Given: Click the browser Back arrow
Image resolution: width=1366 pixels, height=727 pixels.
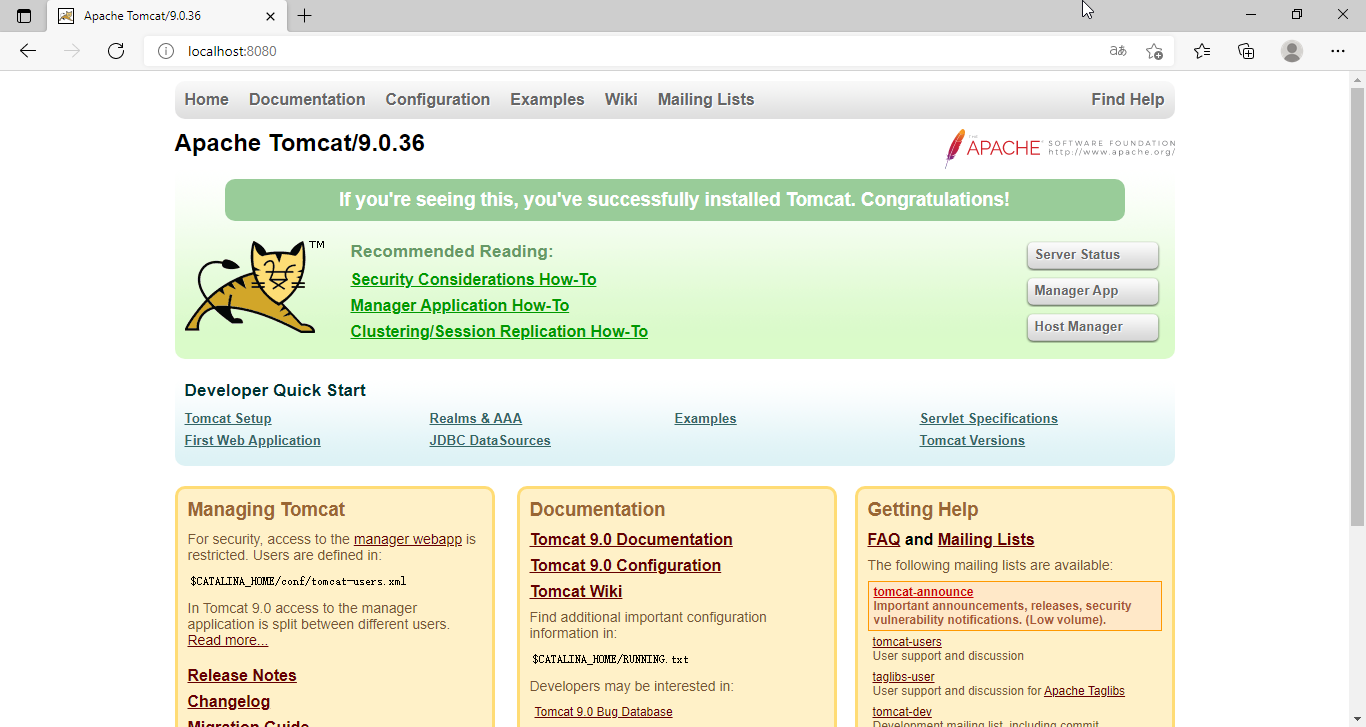Looking at the screenshot, I should [28, 51].
